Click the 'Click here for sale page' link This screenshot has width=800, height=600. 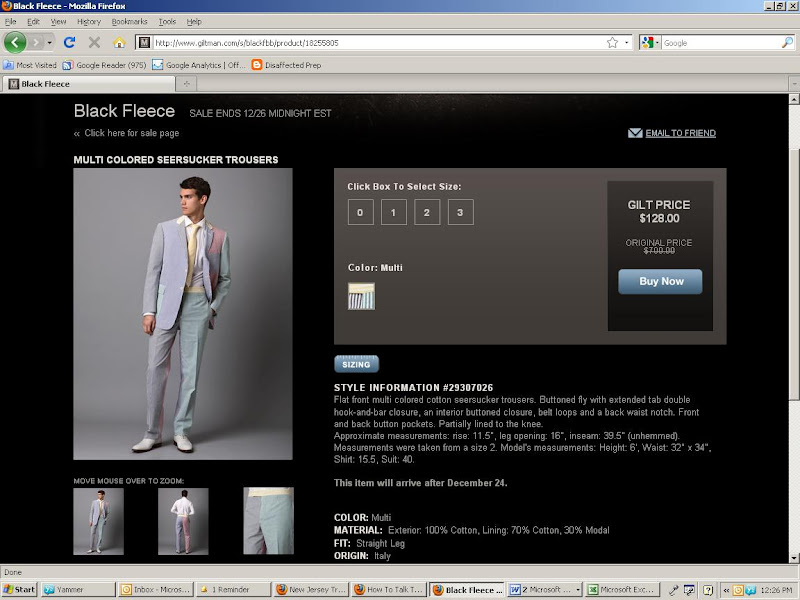coord(131,133)
